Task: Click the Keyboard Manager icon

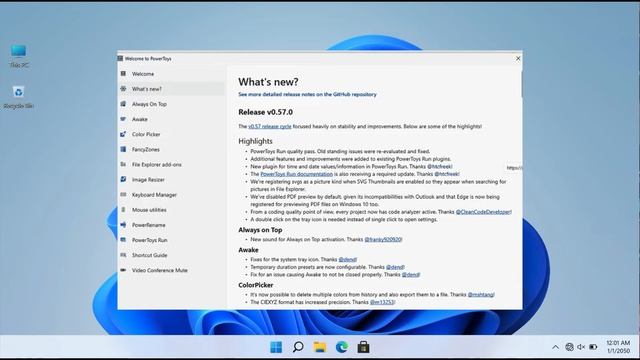Action: (x=123, y=195)
